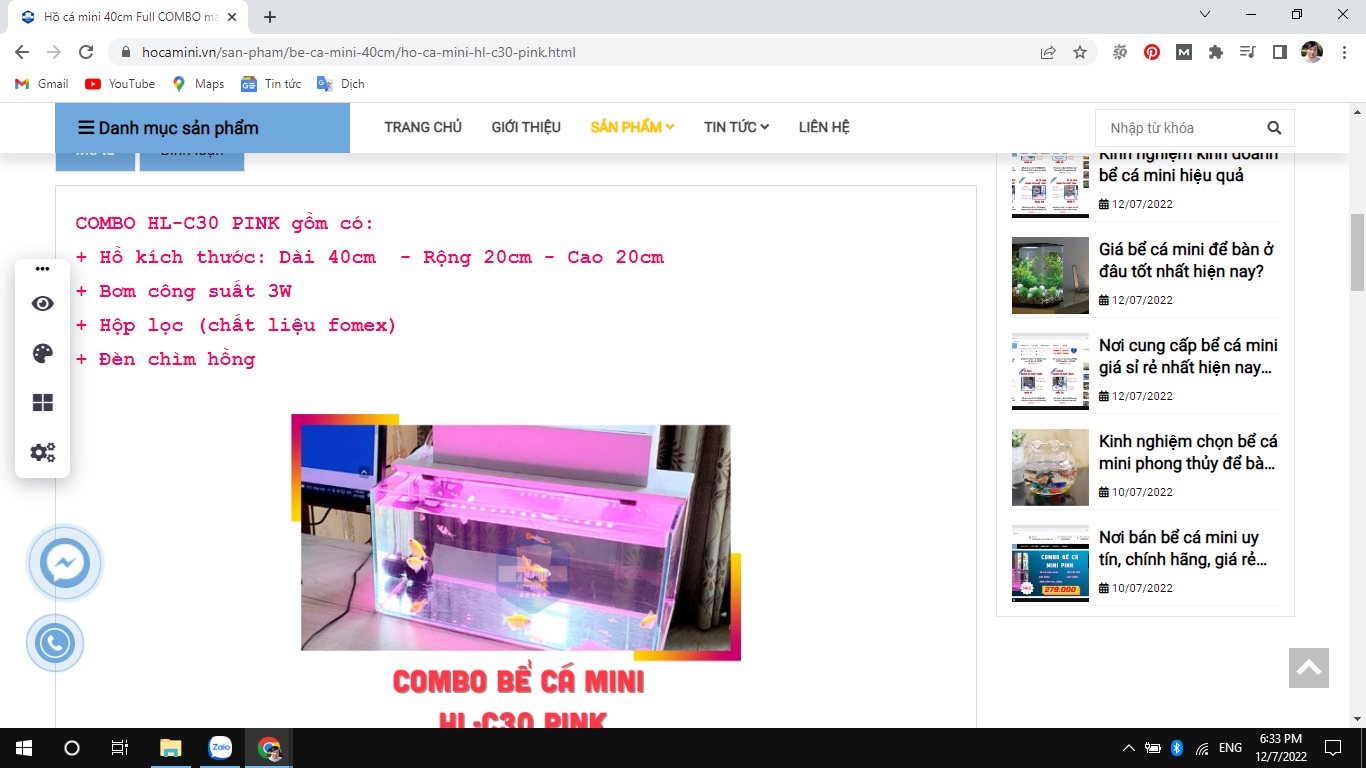Click the search magnifier icon
1366x768 pixels.
[x=1274, y=128]
